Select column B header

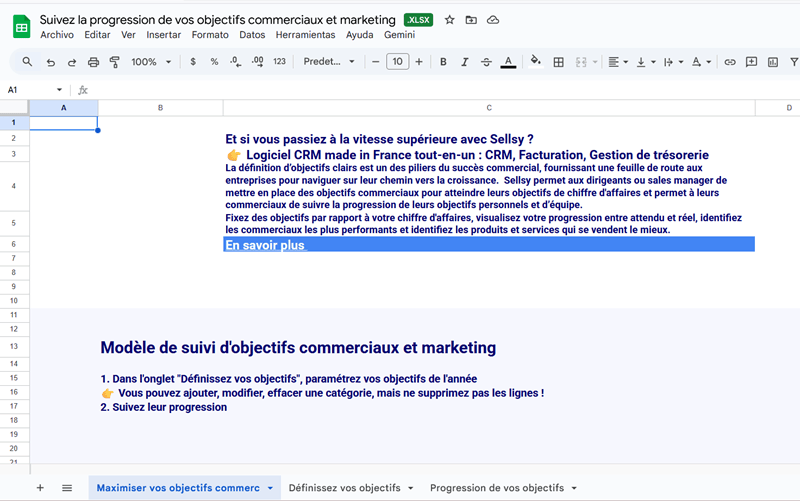click(160, 108)
